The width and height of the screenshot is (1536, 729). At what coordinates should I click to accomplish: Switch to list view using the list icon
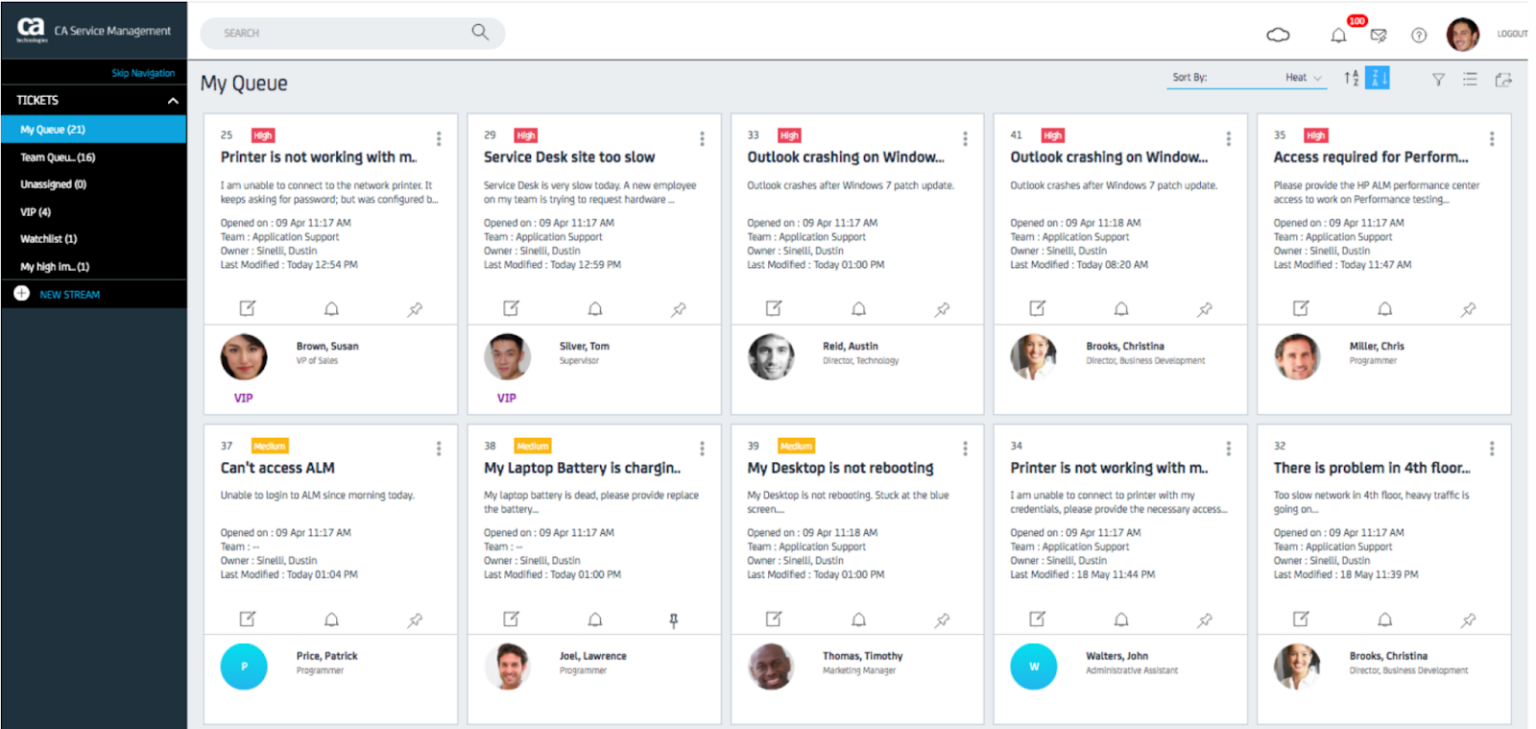pos(1470,79)
